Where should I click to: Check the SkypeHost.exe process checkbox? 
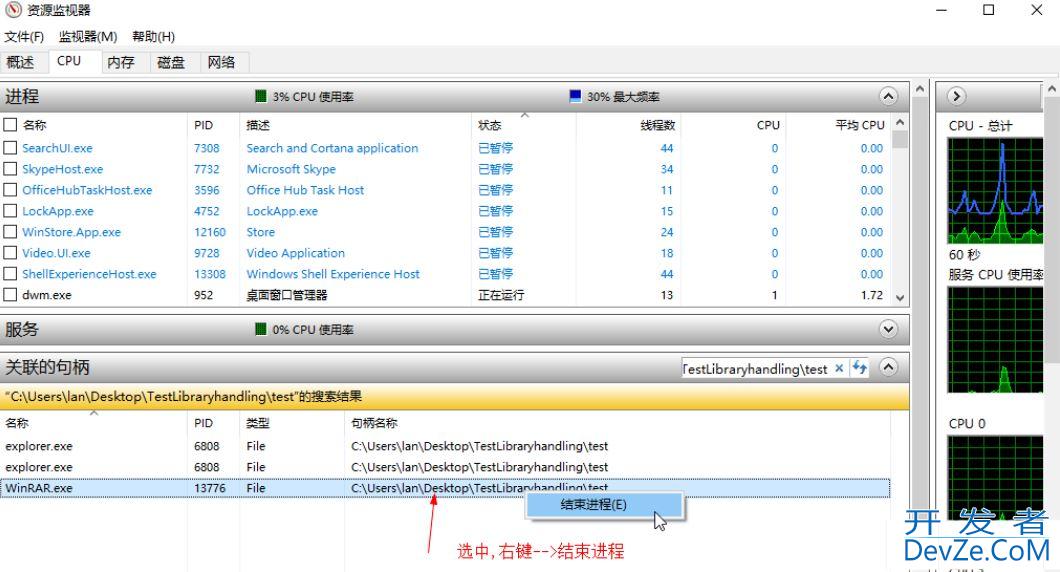click(x=10, y=169)
